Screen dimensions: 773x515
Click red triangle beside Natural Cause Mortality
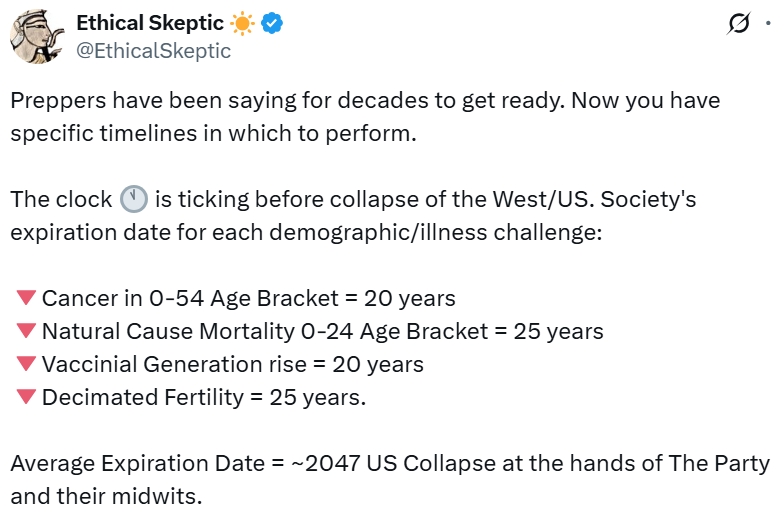pyautogui.click(x=26, y=331)
